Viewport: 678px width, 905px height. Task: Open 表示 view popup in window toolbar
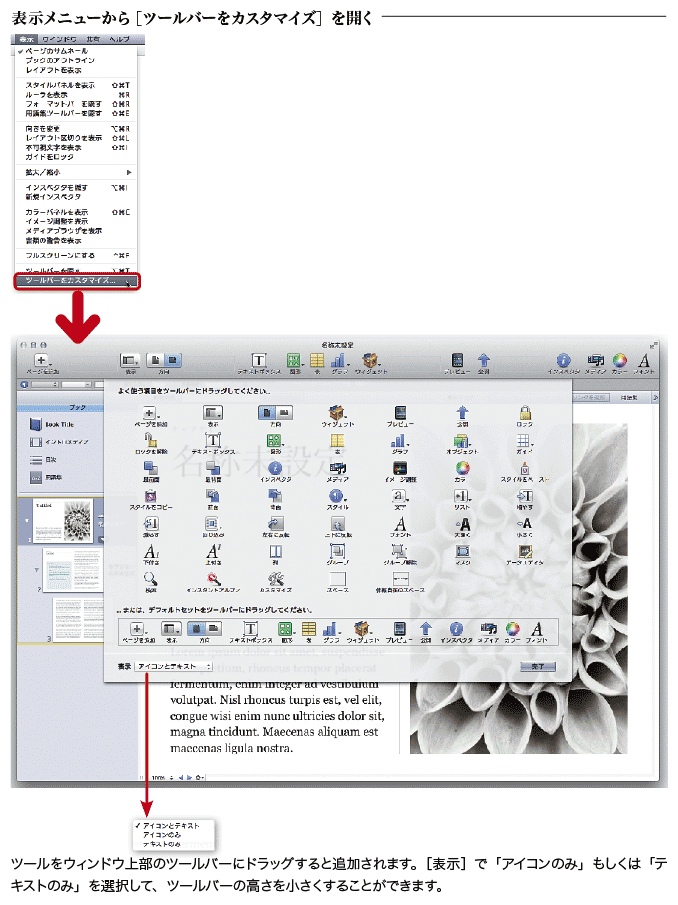(130, 361)
